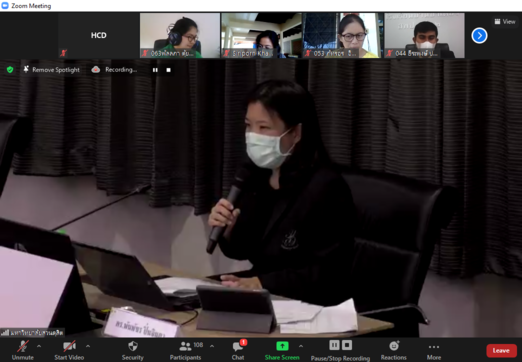Image resolution: width=522 pixels, height=362 pixels.
Task: Click the green Share Screen icon
Action: coord(282,346)
